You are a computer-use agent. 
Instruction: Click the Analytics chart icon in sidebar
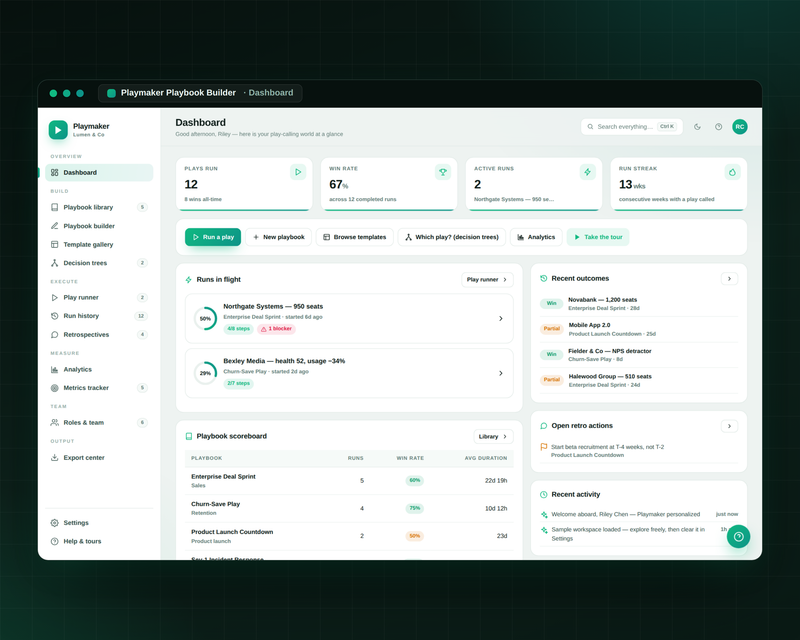tap(55, 370)
